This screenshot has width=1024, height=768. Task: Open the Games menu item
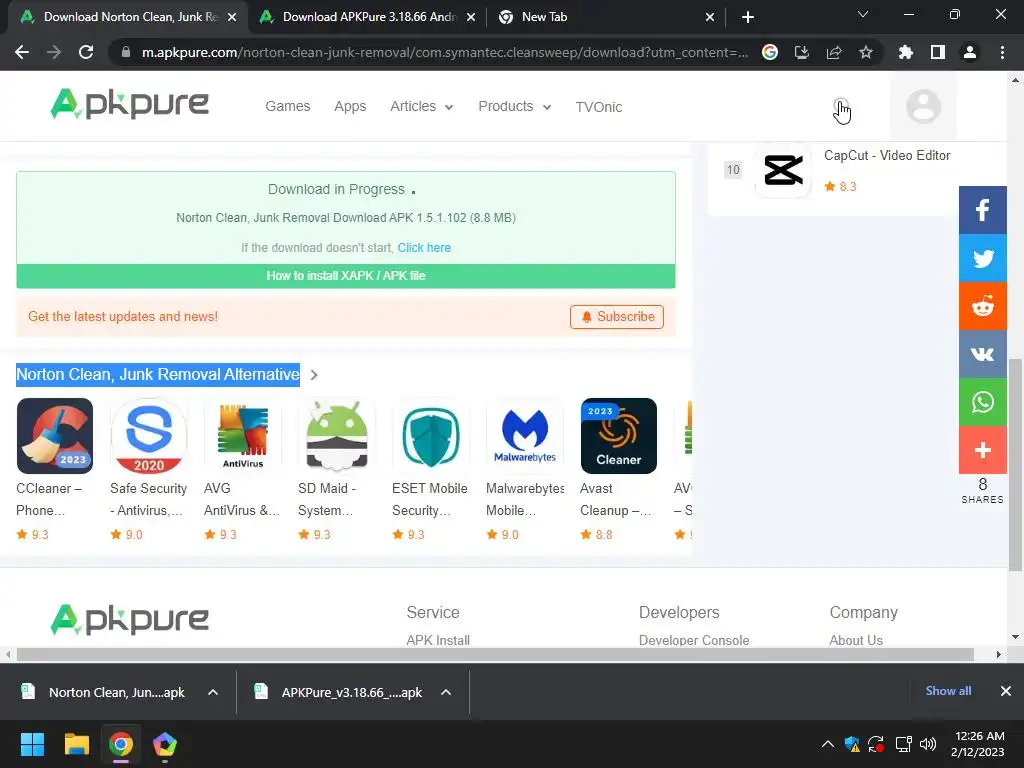[x=287, y=106]
